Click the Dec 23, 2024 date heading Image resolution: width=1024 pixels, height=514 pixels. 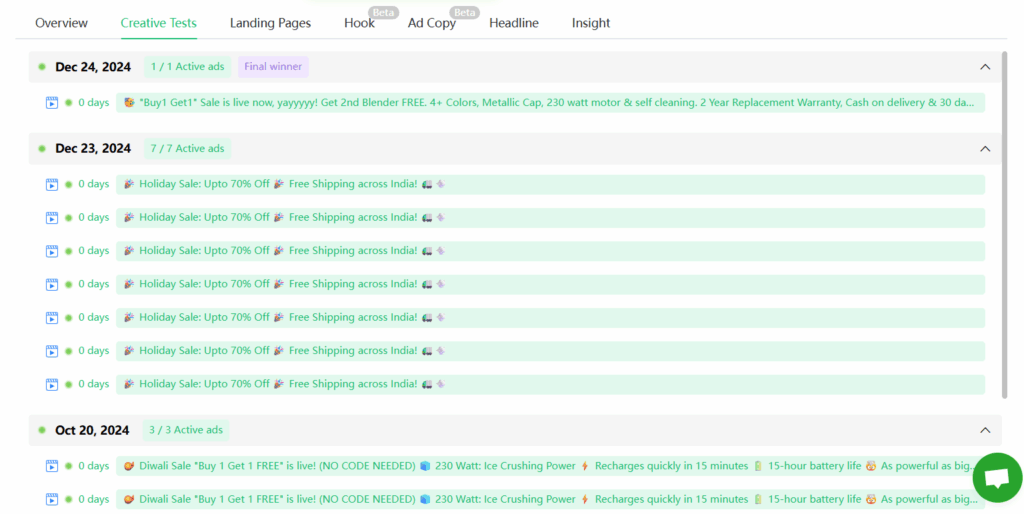pos(93,148)
